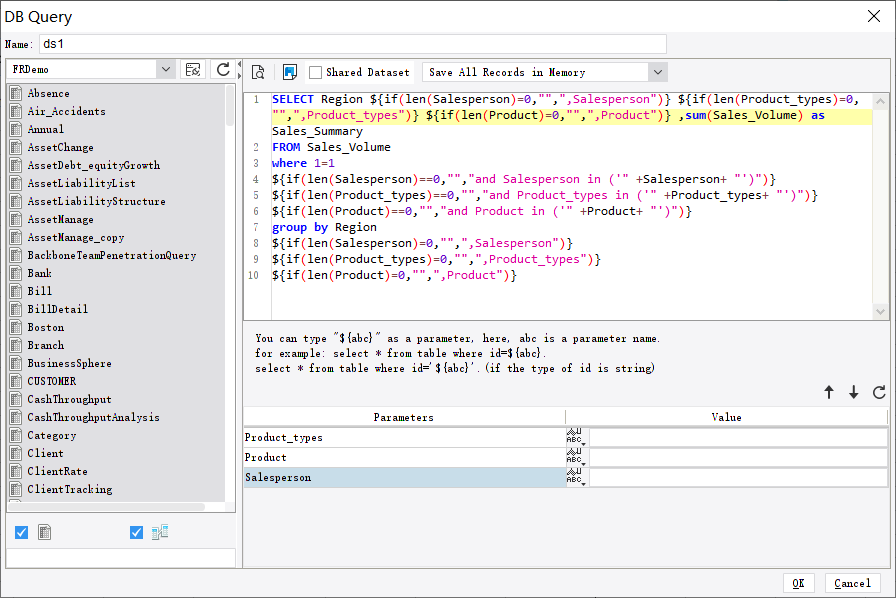Click the OK button
Screen dimensions: 896x598
coord(798,583)
